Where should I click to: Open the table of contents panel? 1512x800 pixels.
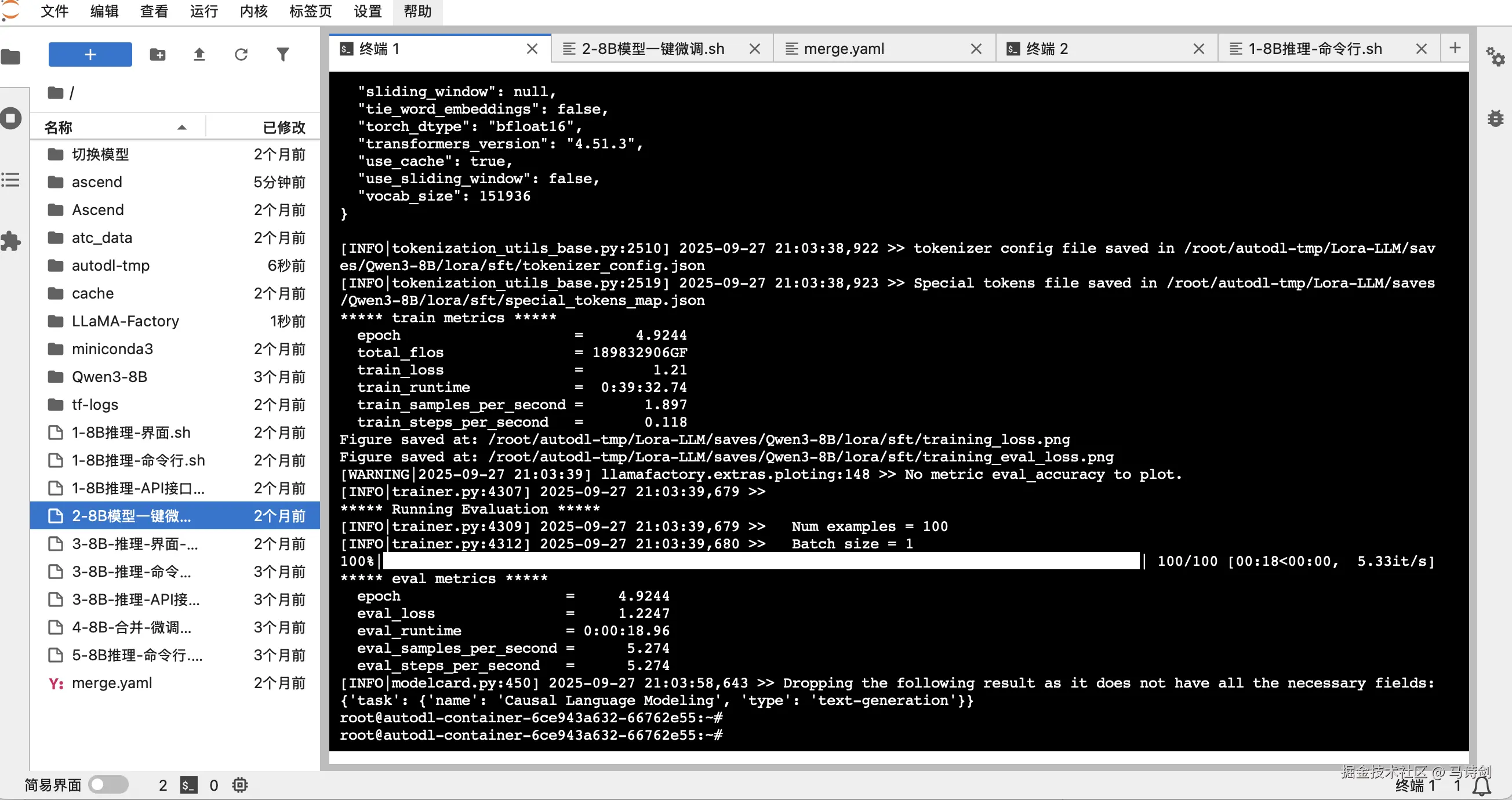click(x=10, y=180)
